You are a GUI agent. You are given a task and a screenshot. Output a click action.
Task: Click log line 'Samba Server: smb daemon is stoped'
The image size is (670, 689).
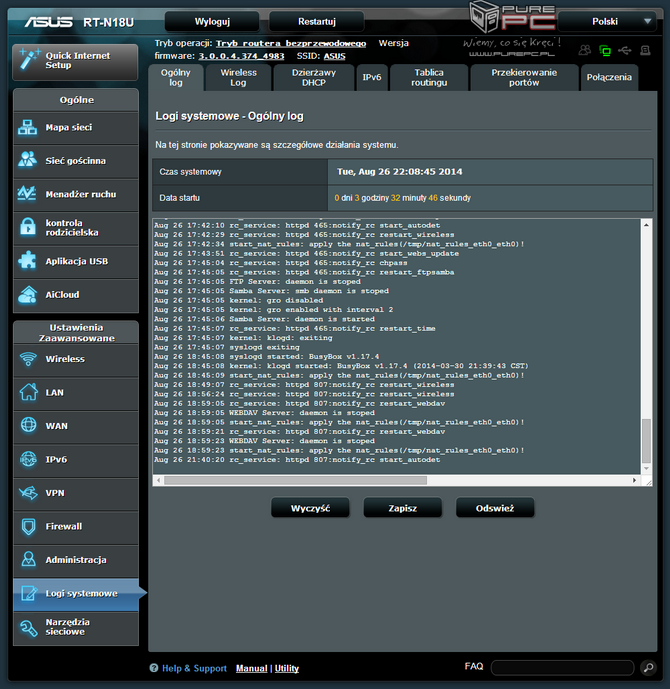tap(271, 291)
